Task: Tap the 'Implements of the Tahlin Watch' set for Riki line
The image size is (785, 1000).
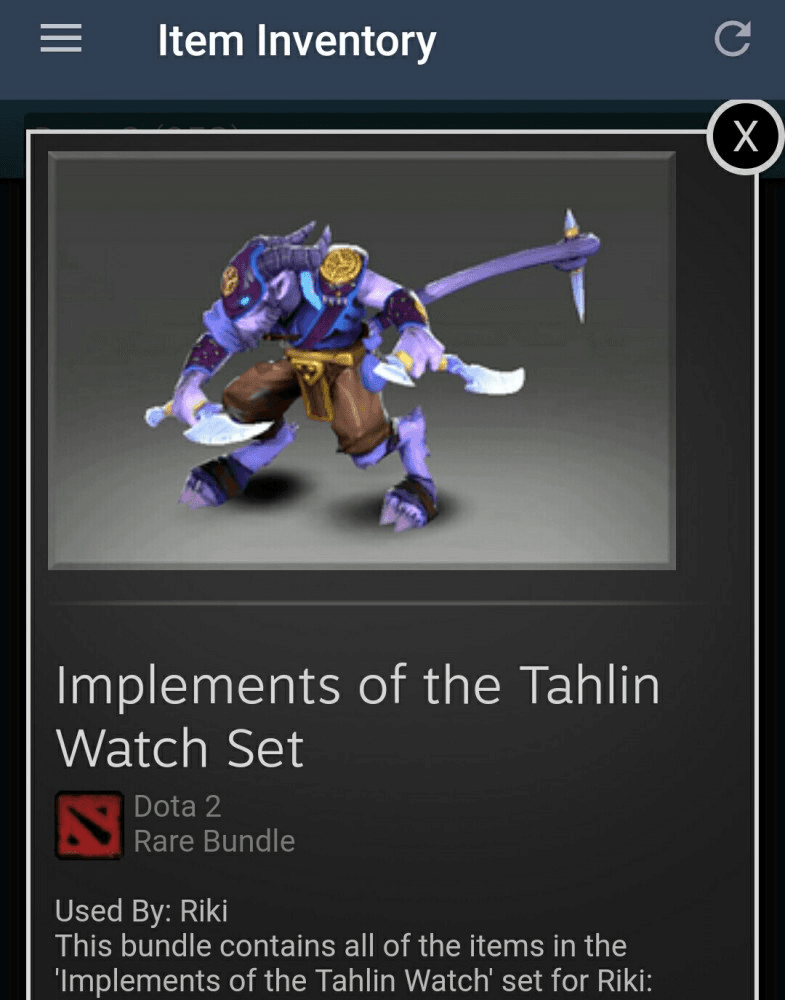Action: tap(353, 982)
